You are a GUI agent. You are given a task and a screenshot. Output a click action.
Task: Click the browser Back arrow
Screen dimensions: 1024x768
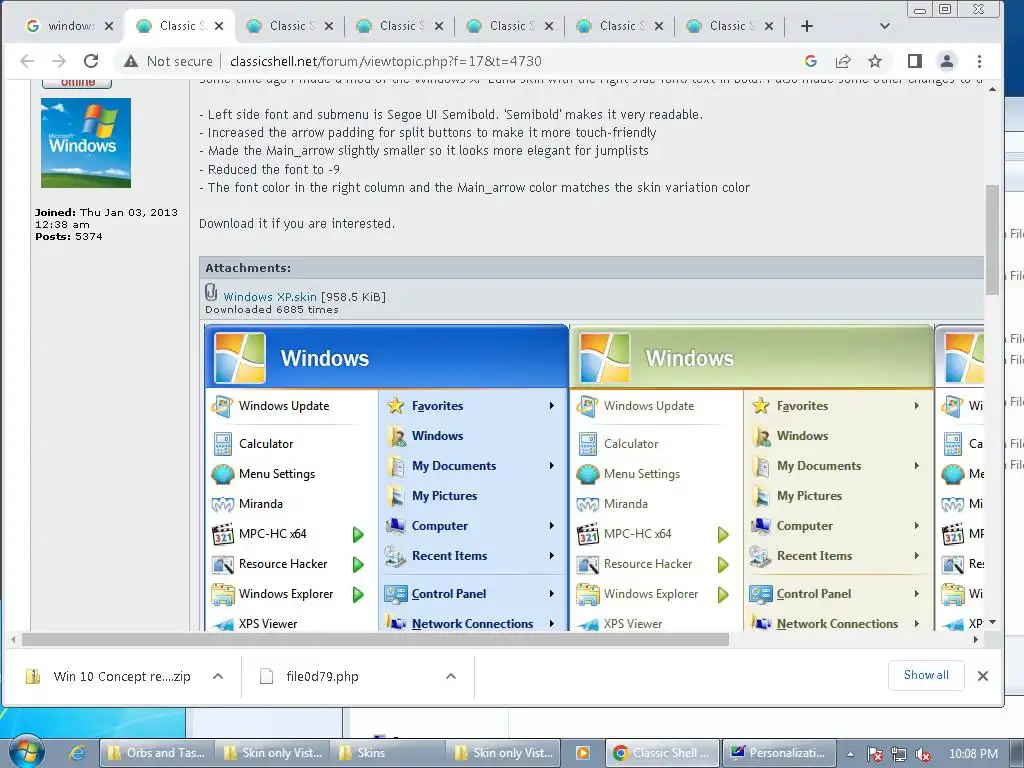click(27, 61)
